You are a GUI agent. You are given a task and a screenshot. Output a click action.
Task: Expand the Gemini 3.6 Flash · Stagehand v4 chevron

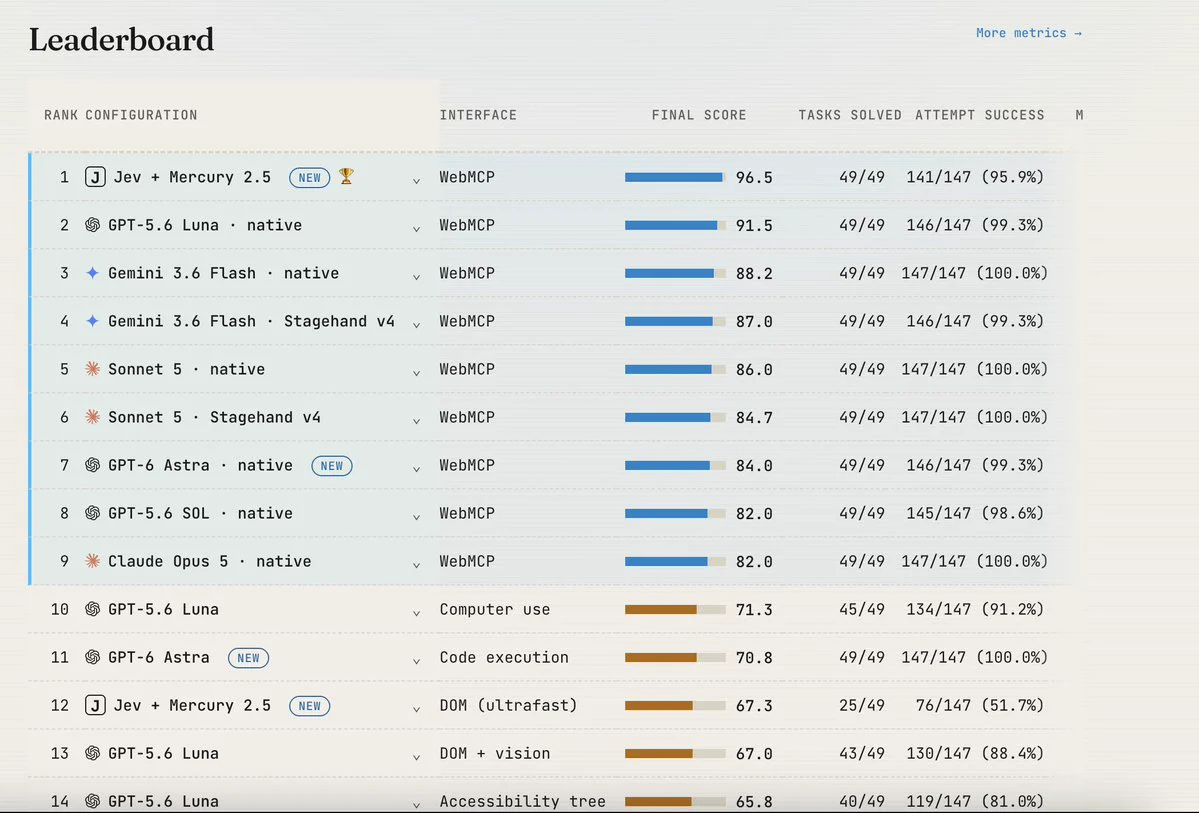coord(417,325)
